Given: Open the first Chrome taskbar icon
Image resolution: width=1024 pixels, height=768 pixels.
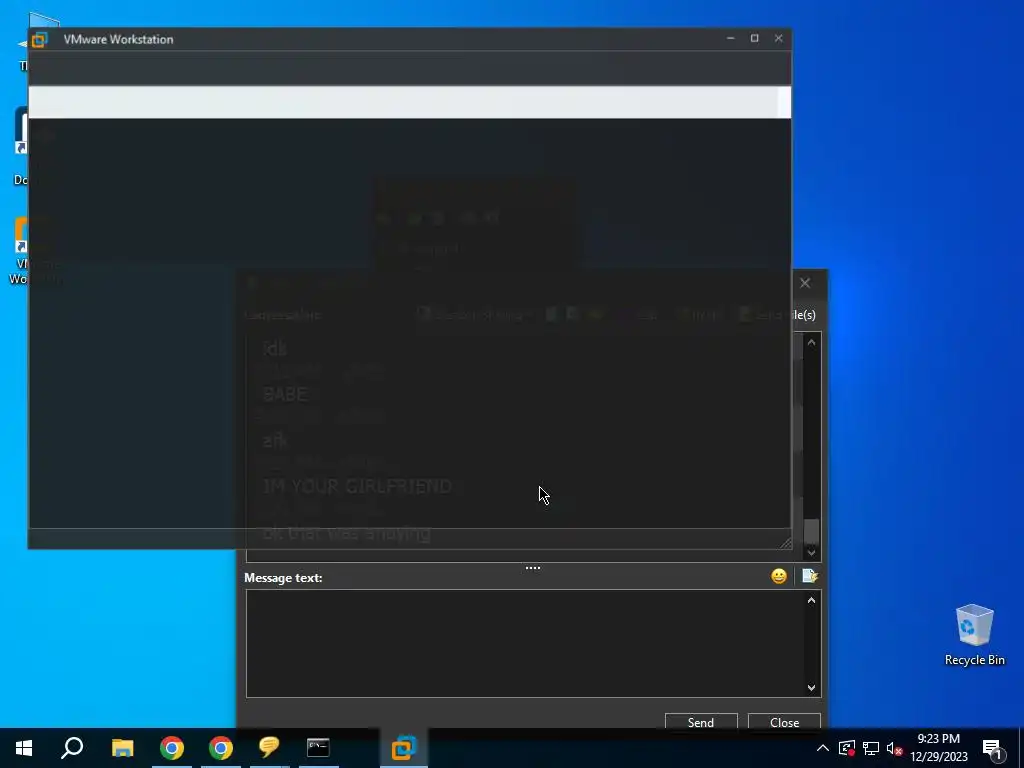Looking at the screenshot, I should tap(172, 748).
